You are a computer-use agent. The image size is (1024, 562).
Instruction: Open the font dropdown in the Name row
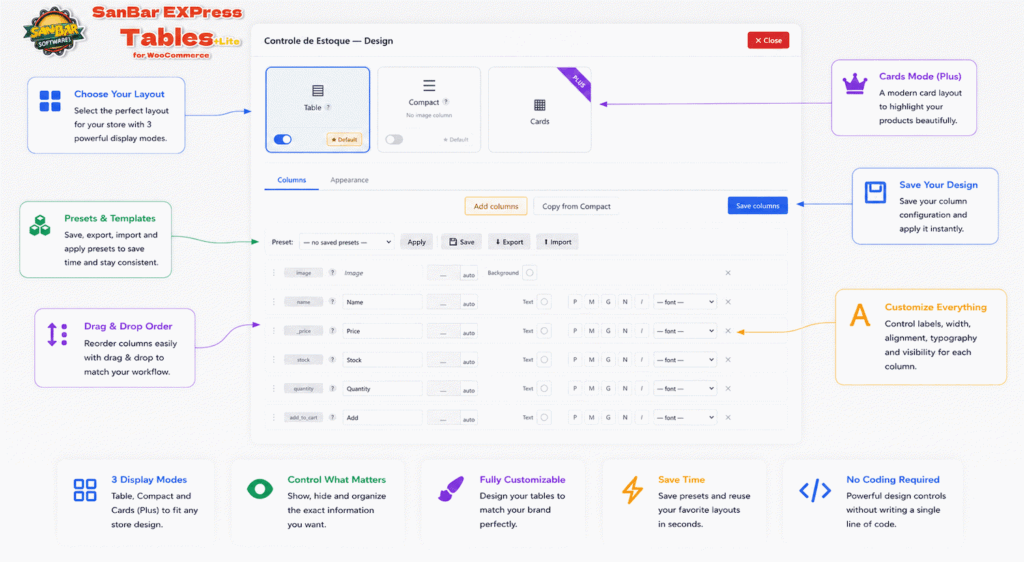coord(685,302)
